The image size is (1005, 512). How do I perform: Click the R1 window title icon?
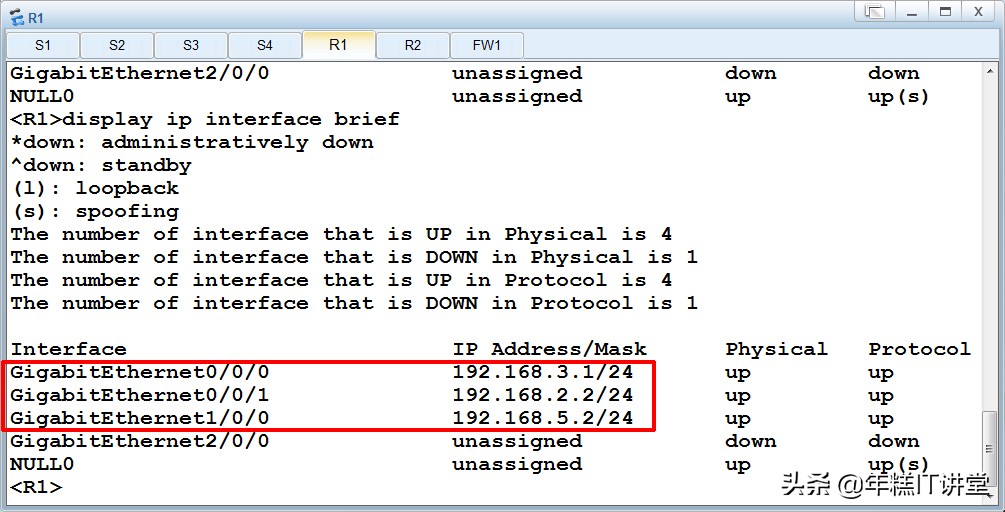pyautogui.click(x=16, y=19)
